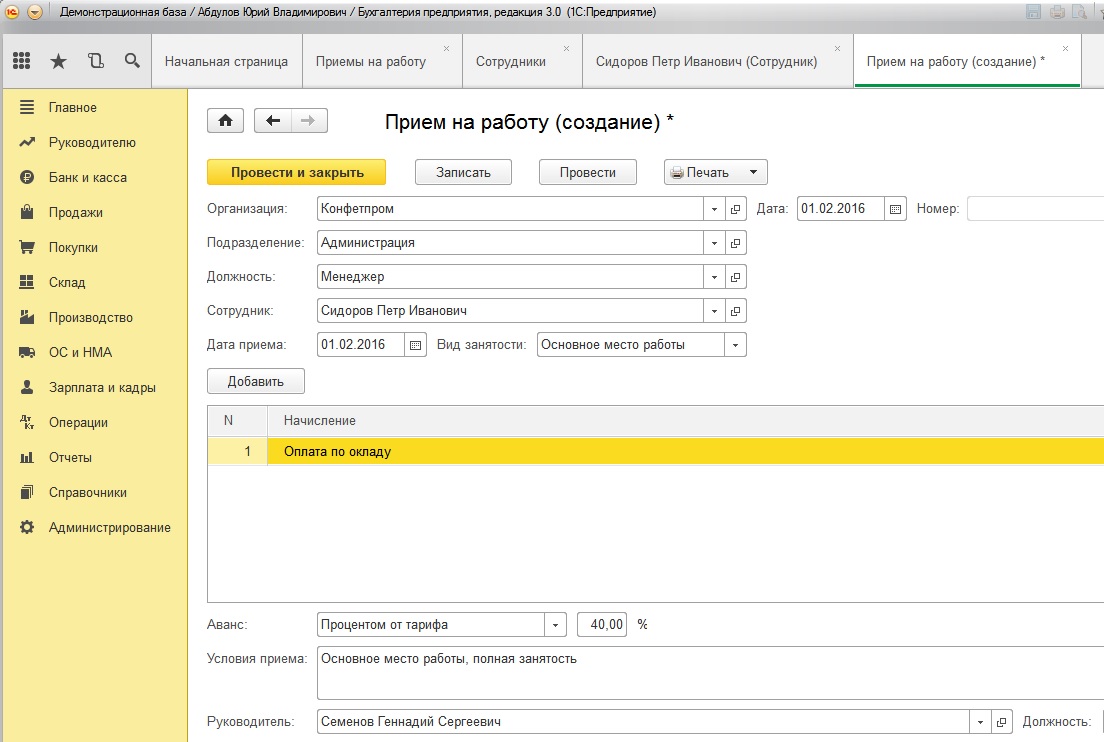Open the Печать dropdown button
Image resolution: width=1104 pixels, height=742 pixels.
pos(715,172)
